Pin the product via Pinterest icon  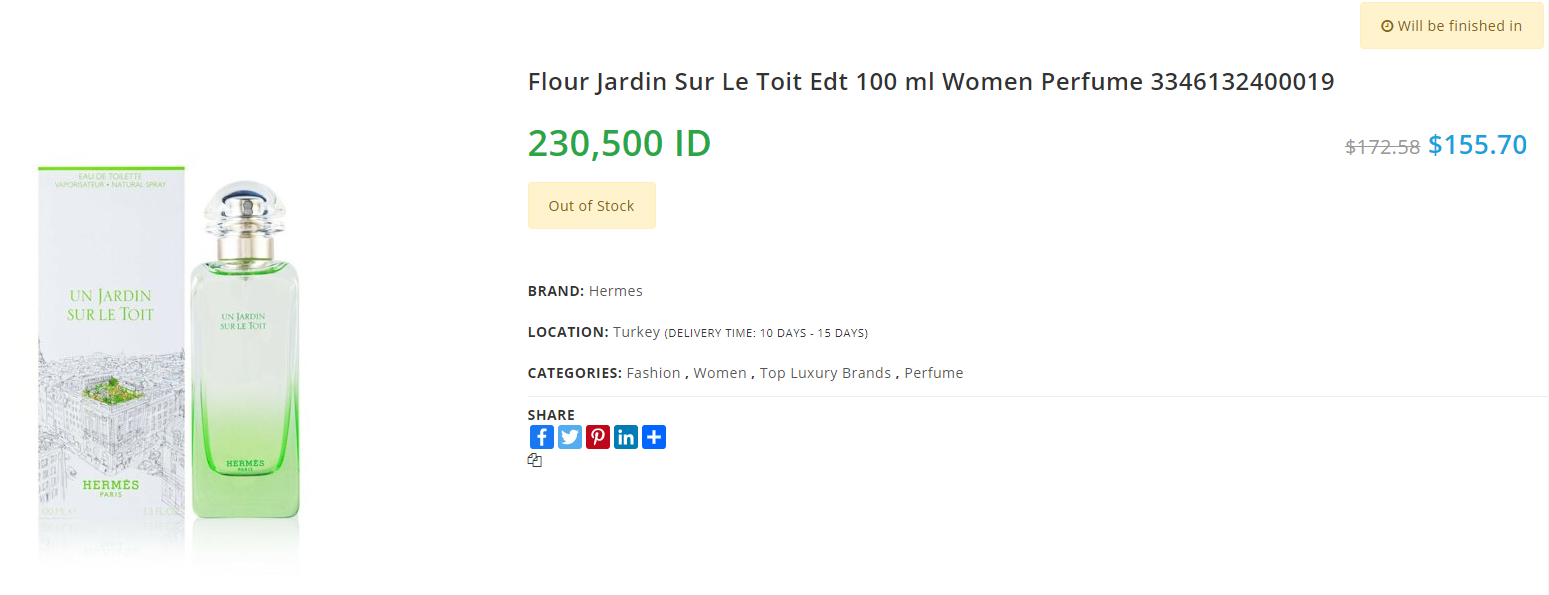pyautogui.click(x=598, y=437)
